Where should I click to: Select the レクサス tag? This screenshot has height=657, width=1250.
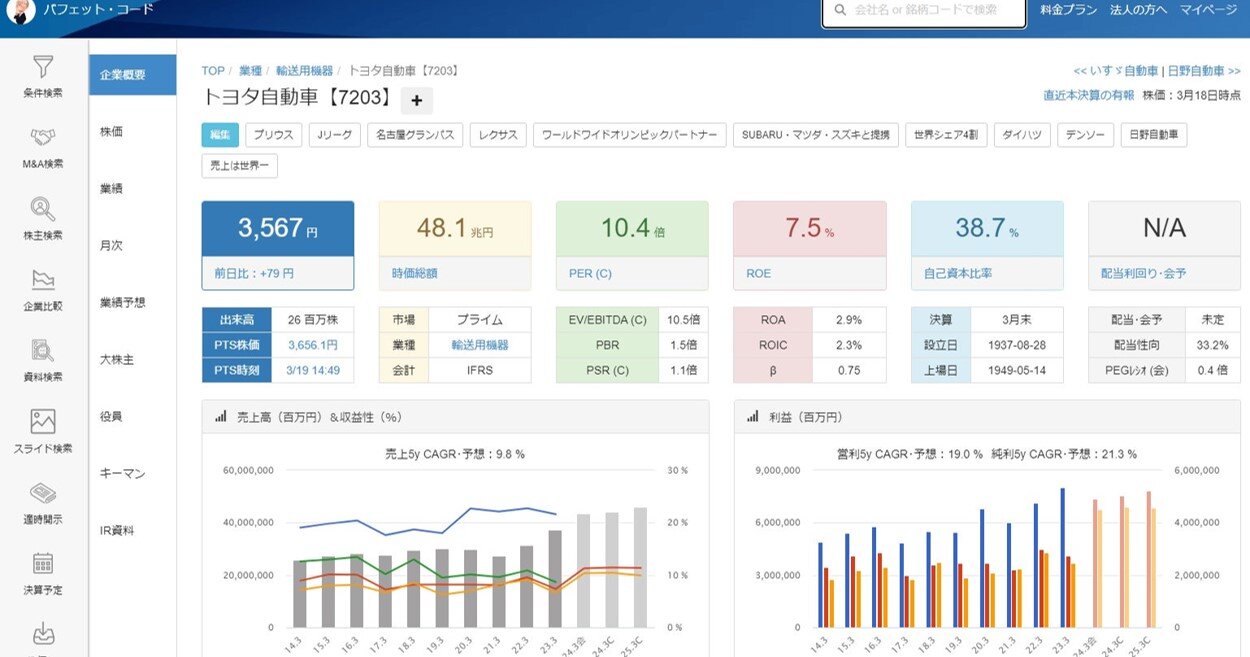pos(498,135)
